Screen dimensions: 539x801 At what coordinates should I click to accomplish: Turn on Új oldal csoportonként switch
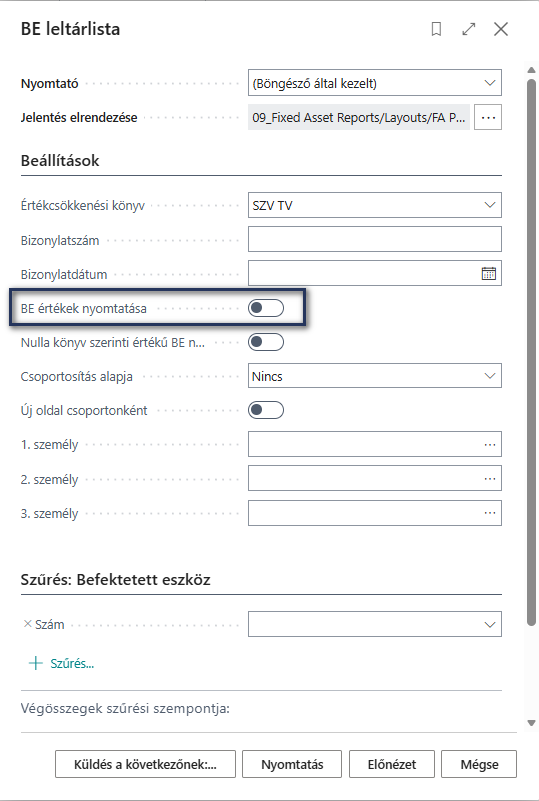[266, 410]
